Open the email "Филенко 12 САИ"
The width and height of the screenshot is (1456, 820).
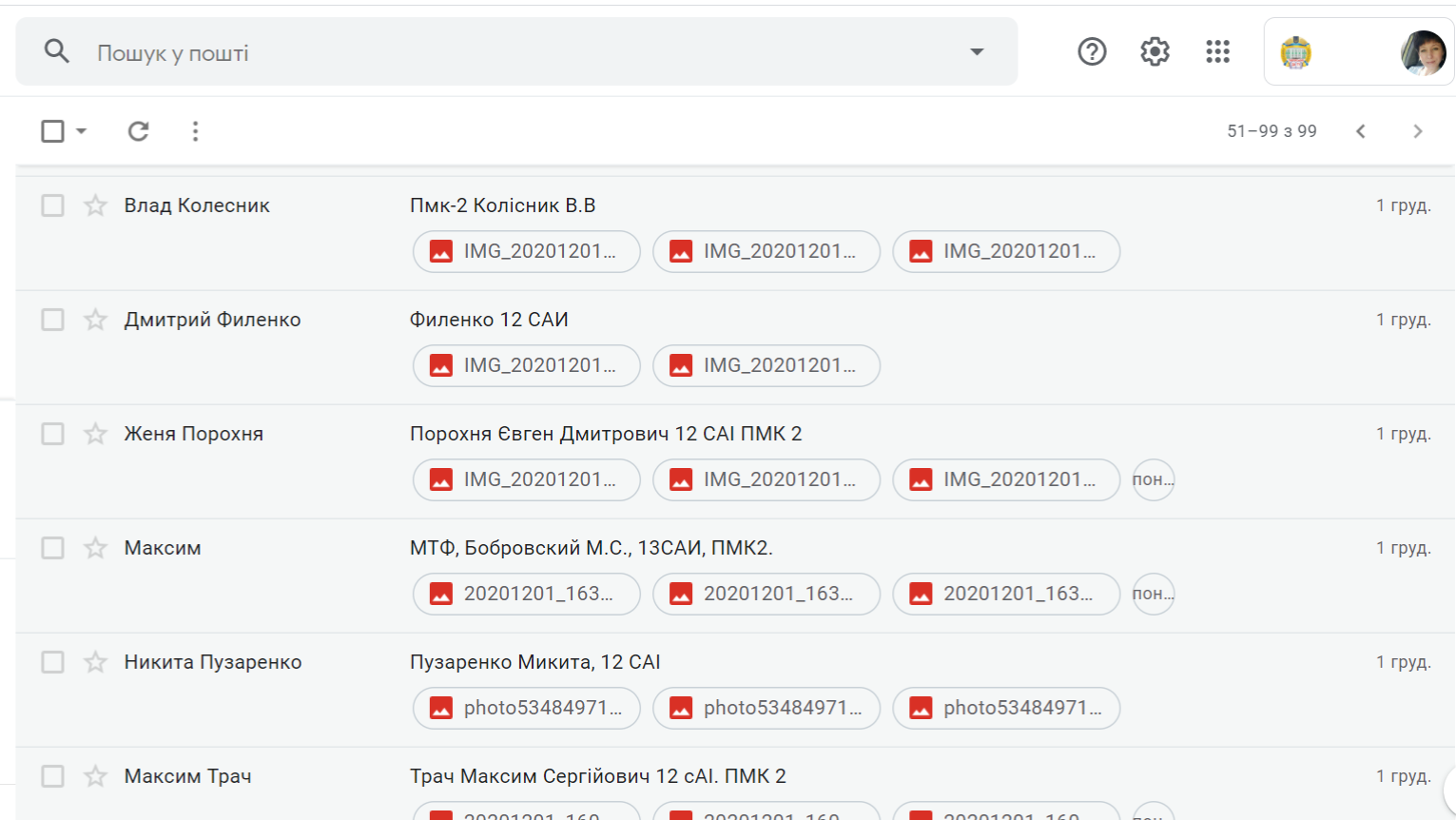489,320
